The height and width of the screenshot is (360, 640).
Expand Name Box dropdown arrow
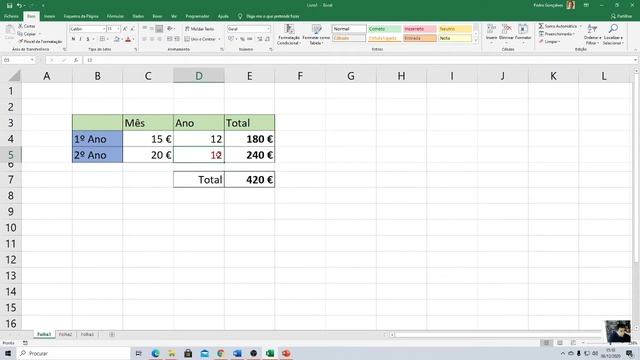click(32, 60)
